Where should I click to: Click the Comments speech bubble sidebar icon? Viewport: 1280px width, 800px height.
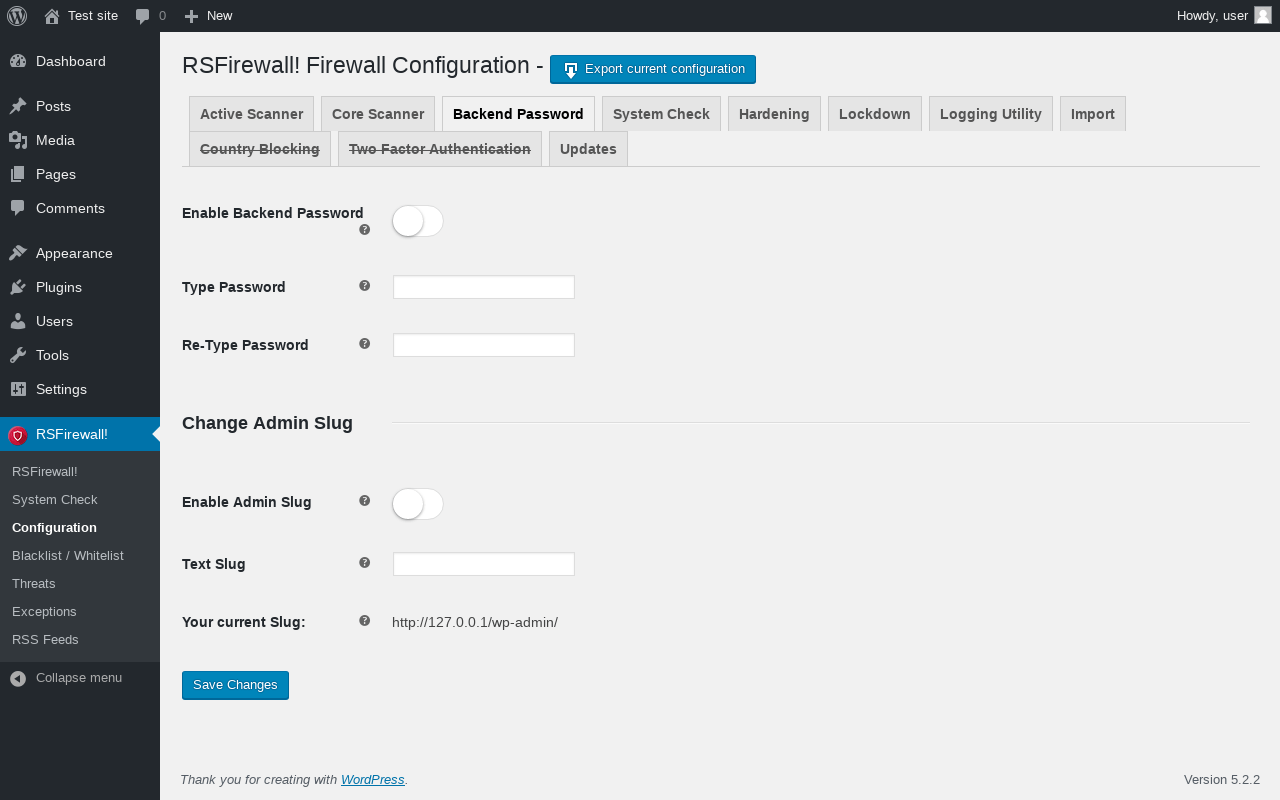pos(18,208)
